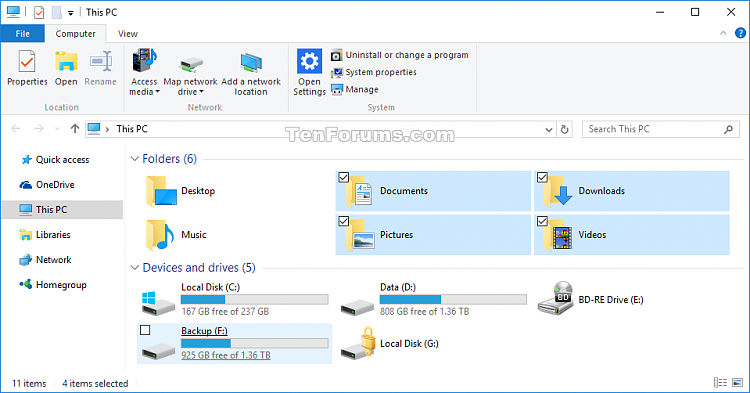The width and height of the screenshot is (750, 393).
Task: Select the BD-RE Drive (E:) icon
Action: 555,298
